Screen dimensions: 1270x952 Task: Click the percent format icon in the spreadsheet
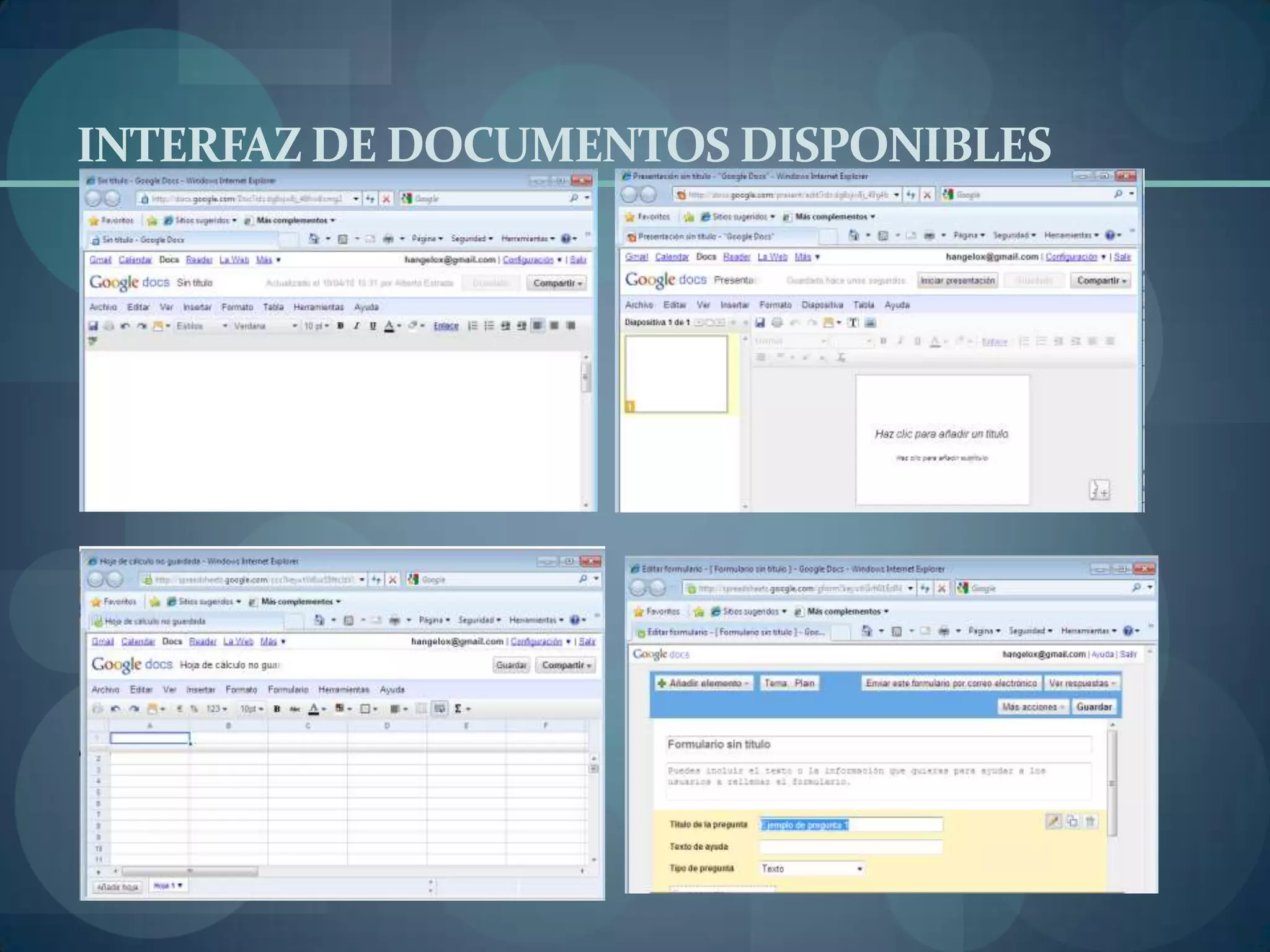coord(194,709)
